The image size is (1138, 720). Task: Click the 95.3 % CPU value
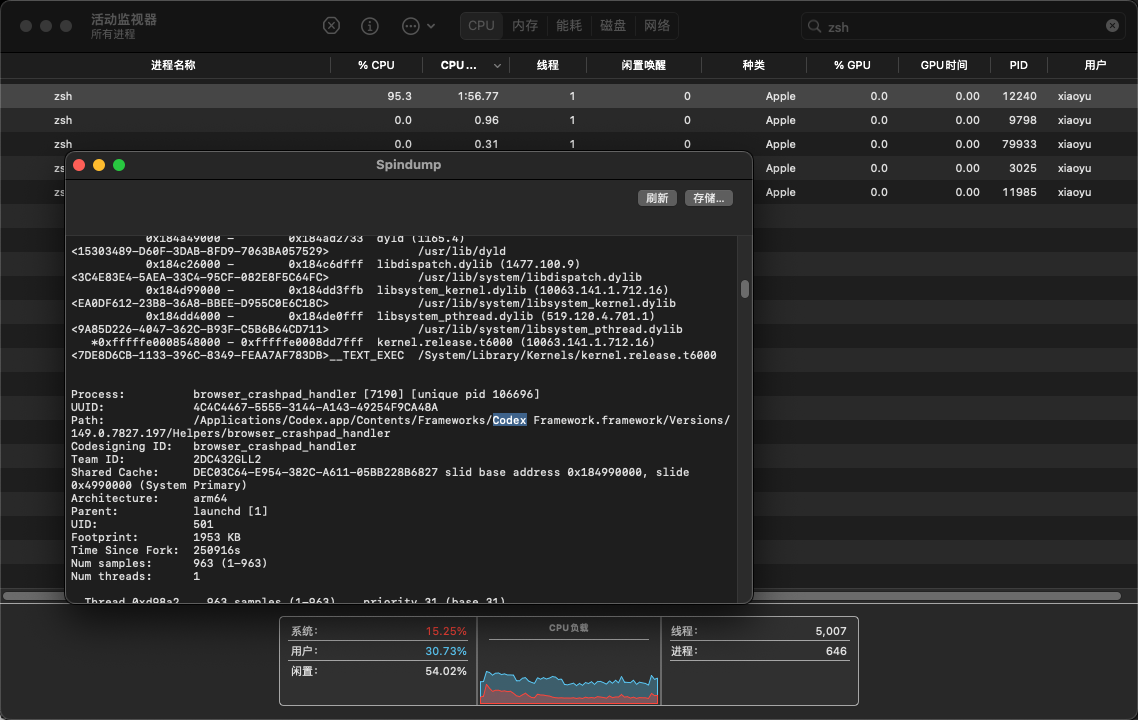(399, 96)
